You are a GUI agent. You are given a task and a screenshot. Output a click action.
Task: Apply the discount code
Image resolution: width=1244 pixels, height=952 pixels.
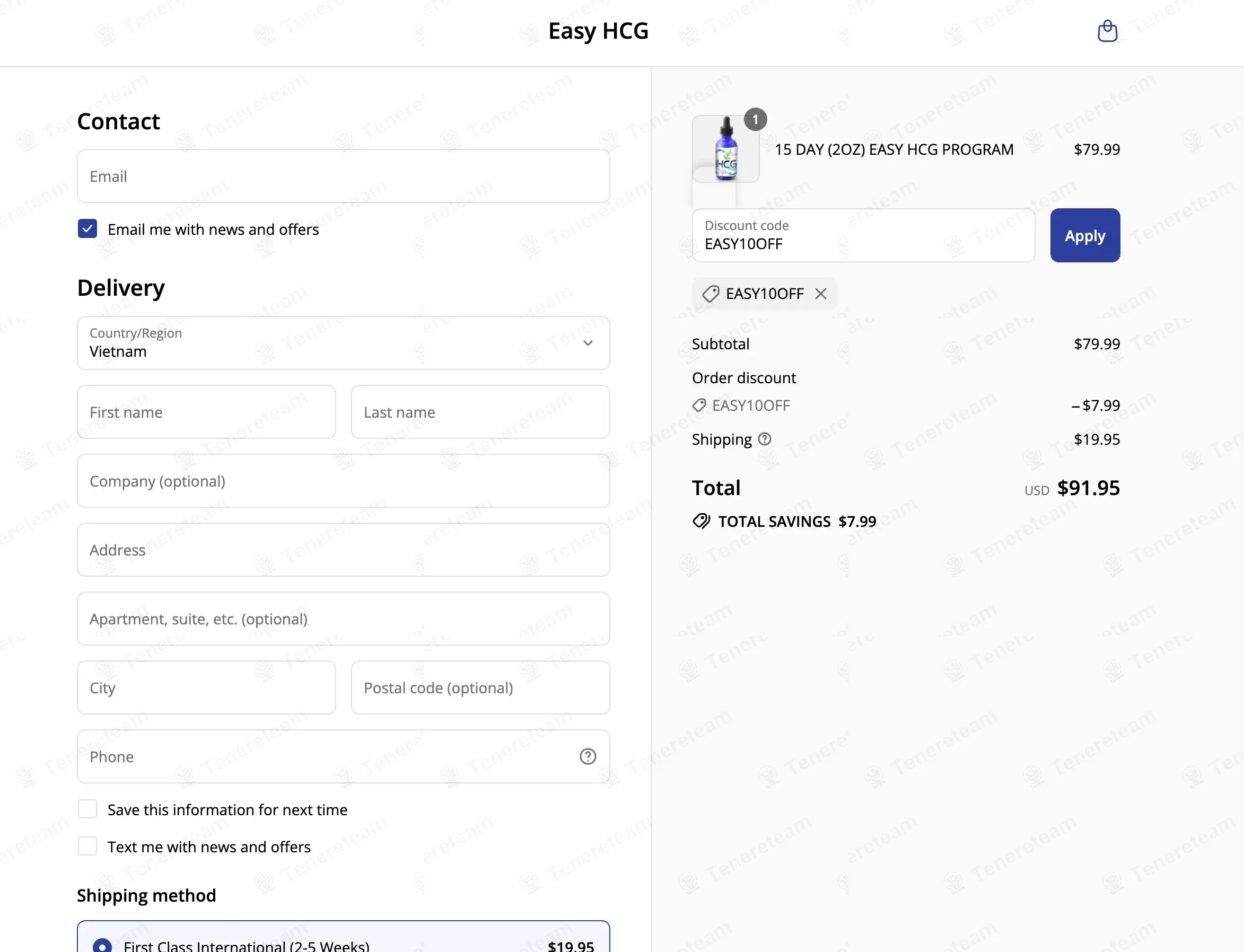click(x=1085, y=236)
